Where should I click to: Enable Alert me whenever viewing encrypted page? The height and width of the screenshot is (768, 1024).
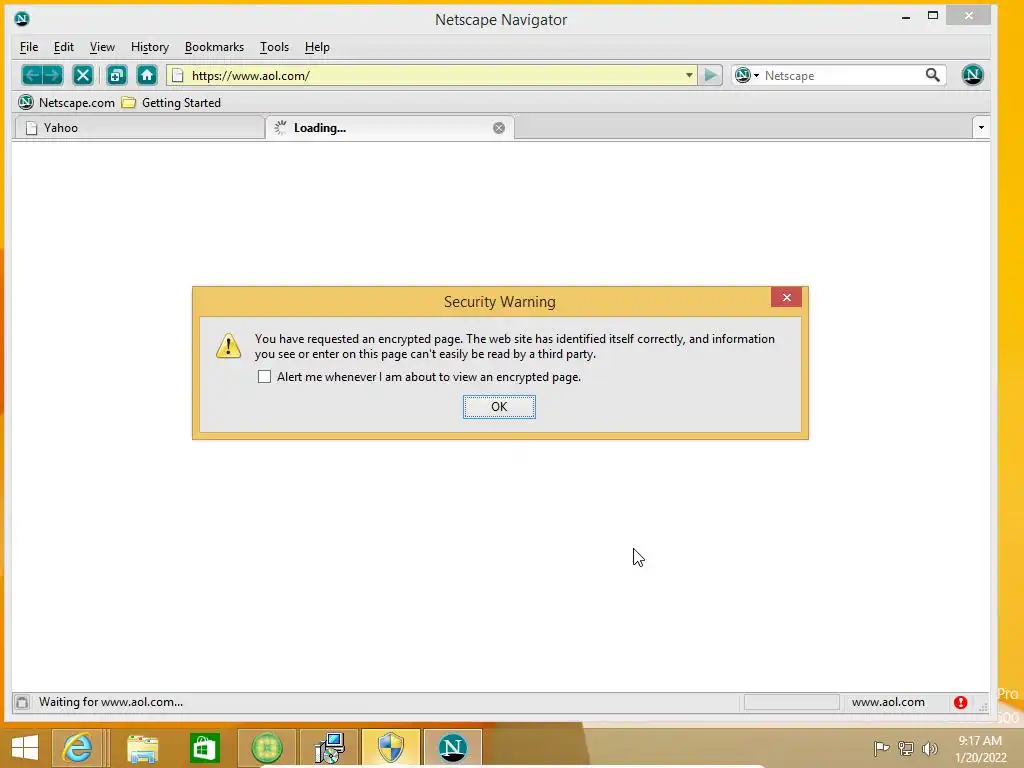point(264,377)
